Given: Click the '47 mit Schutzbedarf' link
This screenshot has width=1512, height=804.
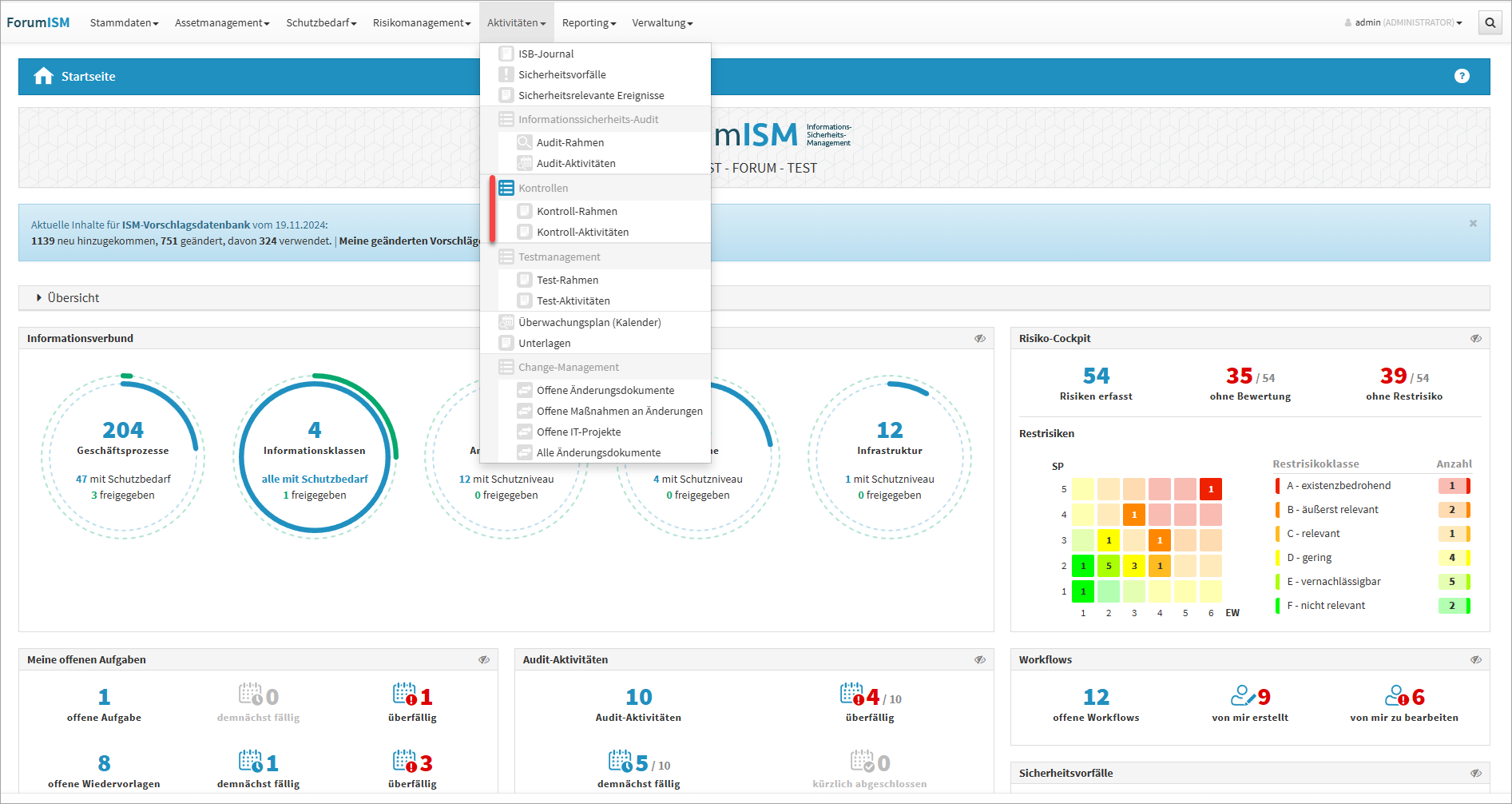Looking at the screenshot, I should [x=123, y=479].
